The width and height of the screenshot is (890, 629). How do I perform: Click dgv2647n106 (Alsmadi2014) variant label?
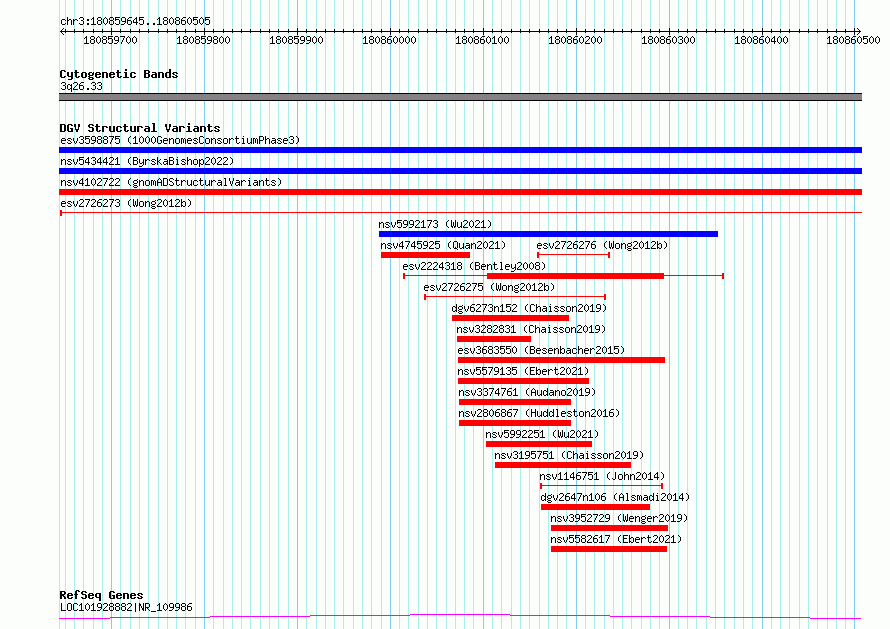point(615,497)
